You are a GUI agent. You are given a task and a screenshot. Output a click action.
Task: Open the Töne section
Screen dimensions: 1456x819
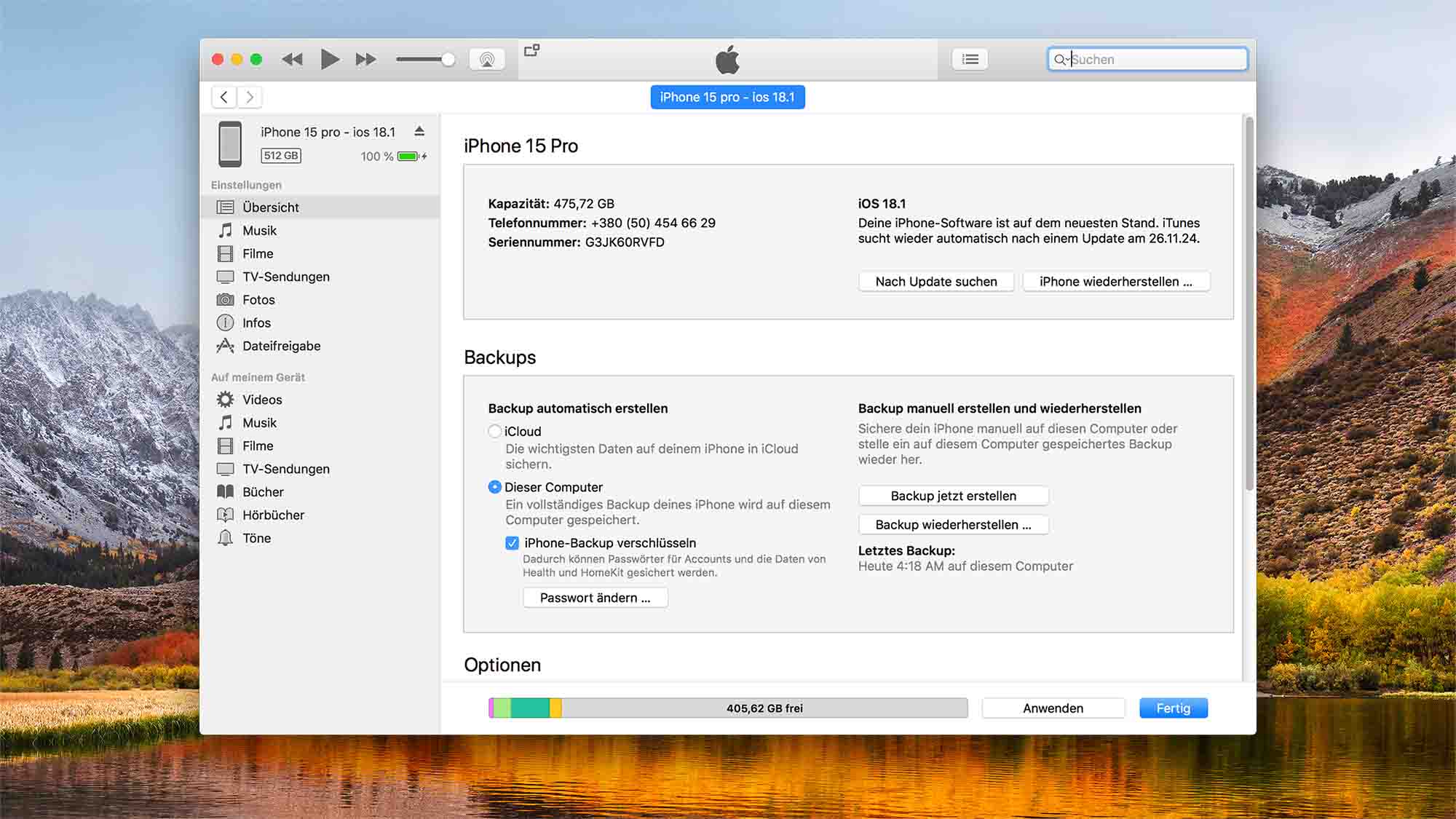[320, 538]
